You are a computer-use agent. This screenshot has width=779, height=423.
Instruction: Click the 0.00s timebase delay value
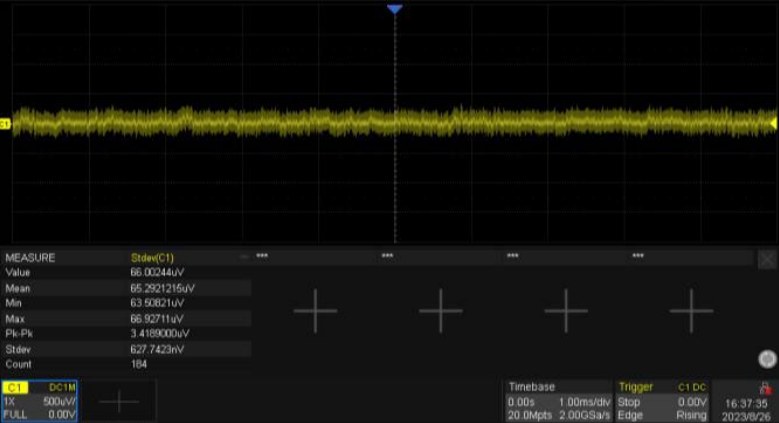[x=521, y=402]
